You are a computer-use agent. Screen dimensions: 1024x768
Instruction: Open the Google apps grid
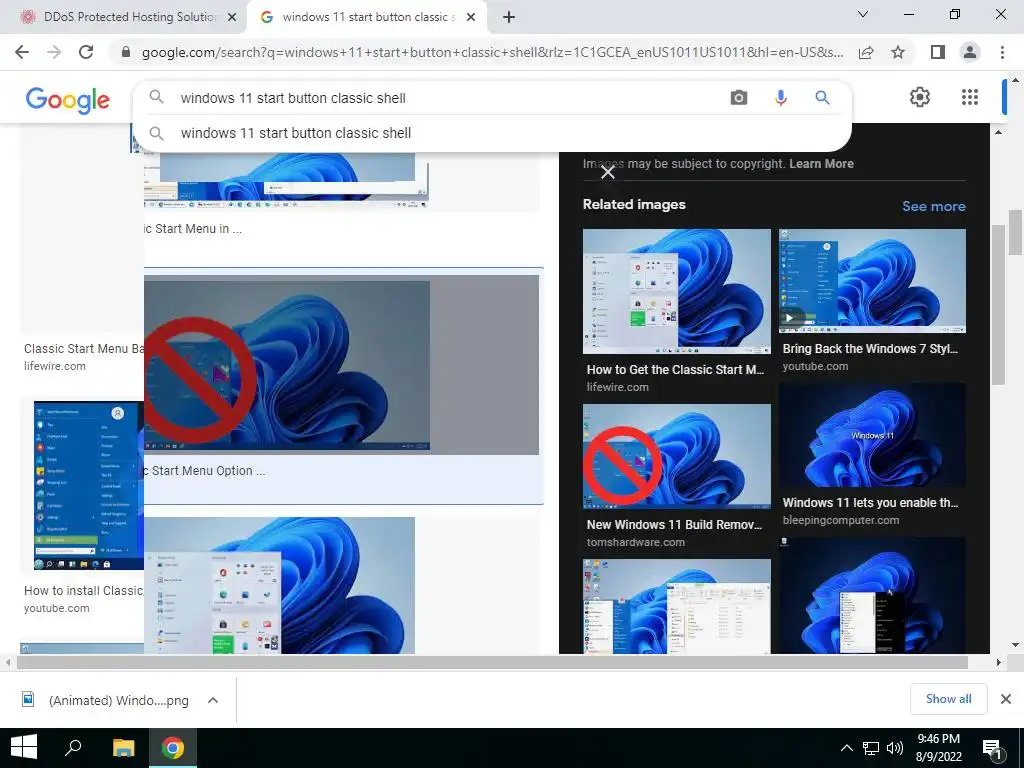tap(970, 97)
